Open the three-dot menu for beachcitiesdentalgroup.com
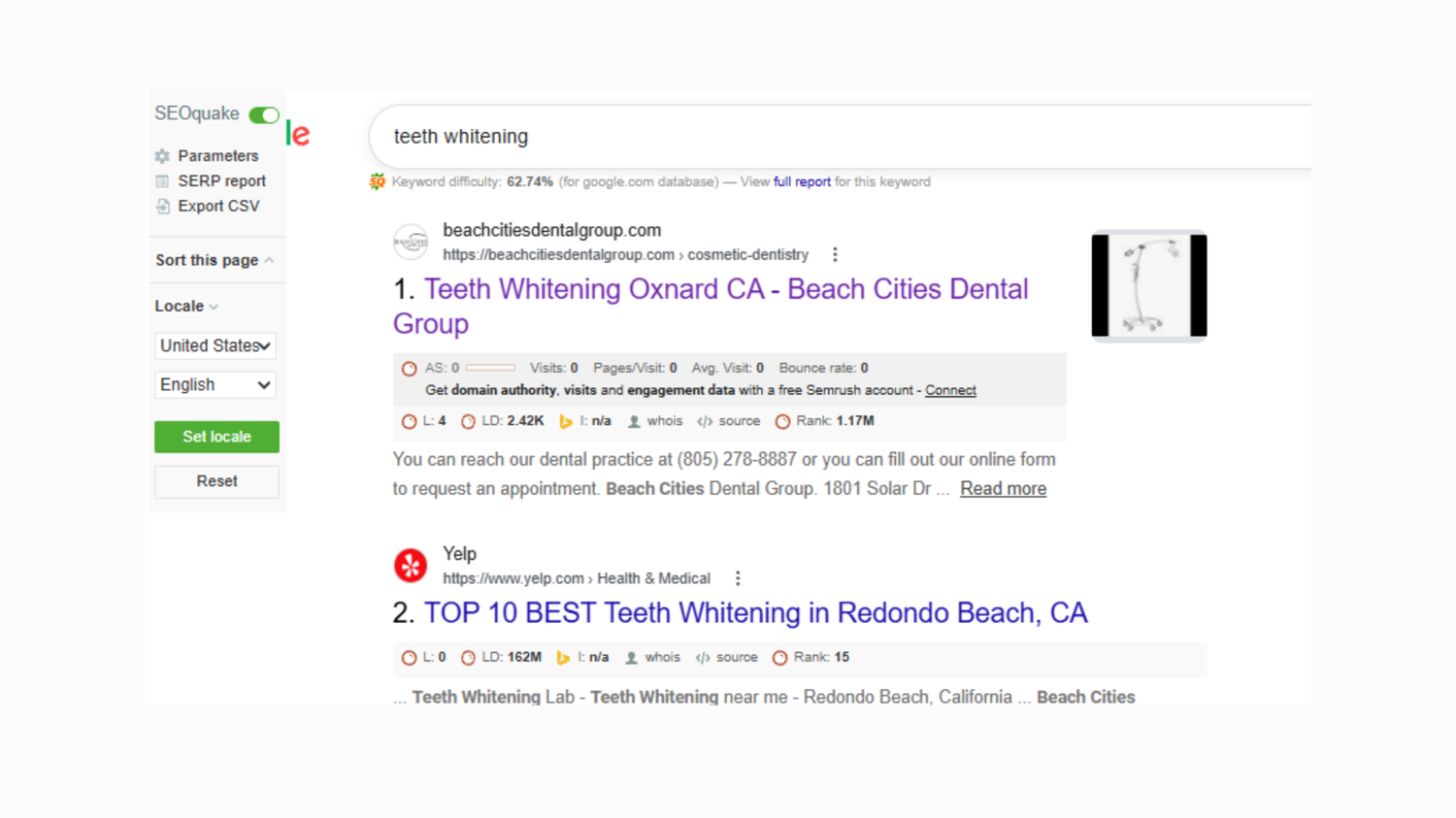The height and width of the screenshot is (818, 1456). 835,254
